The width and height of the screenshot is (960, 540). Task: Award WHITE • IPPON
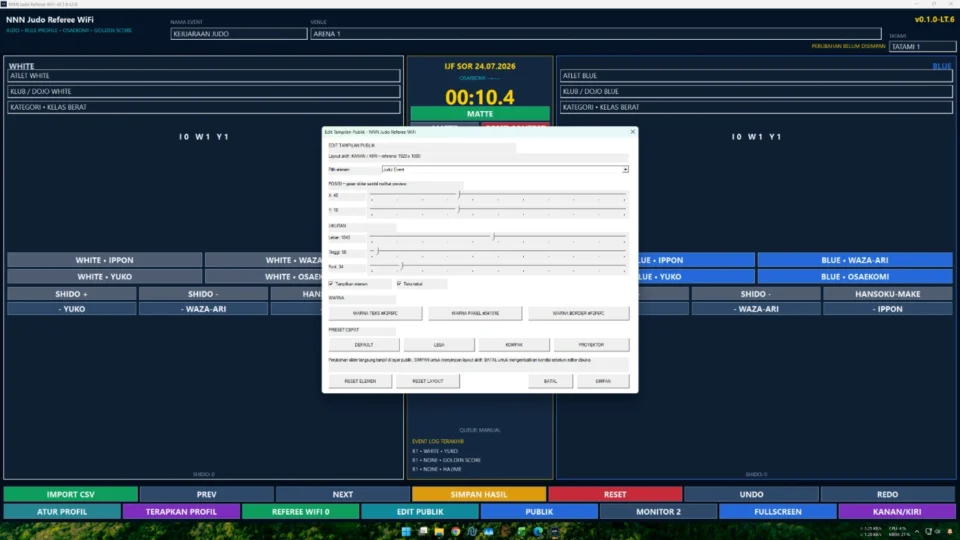click(105, 260)
